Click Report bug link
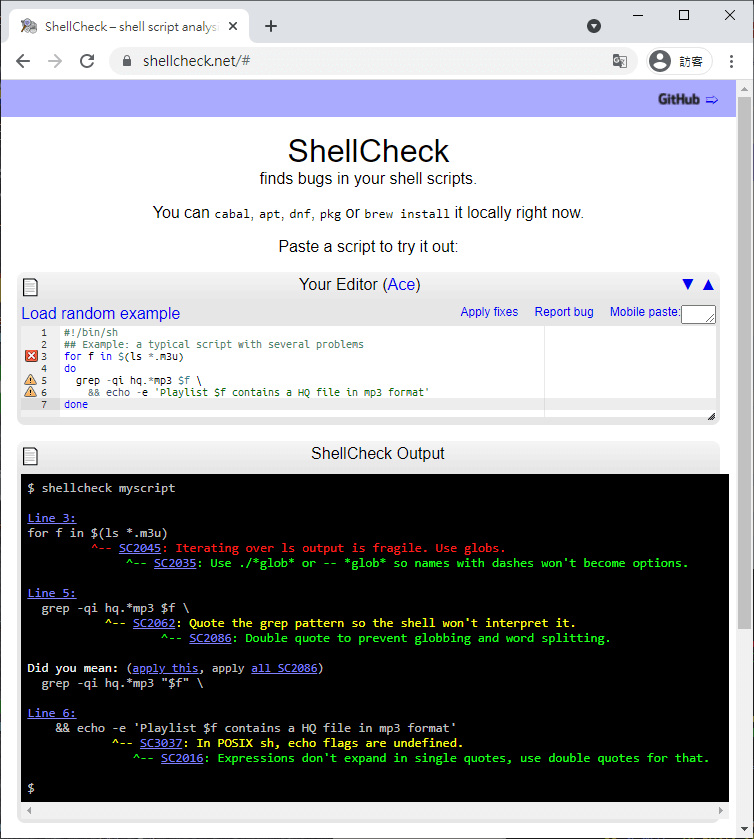 [564, 312]
